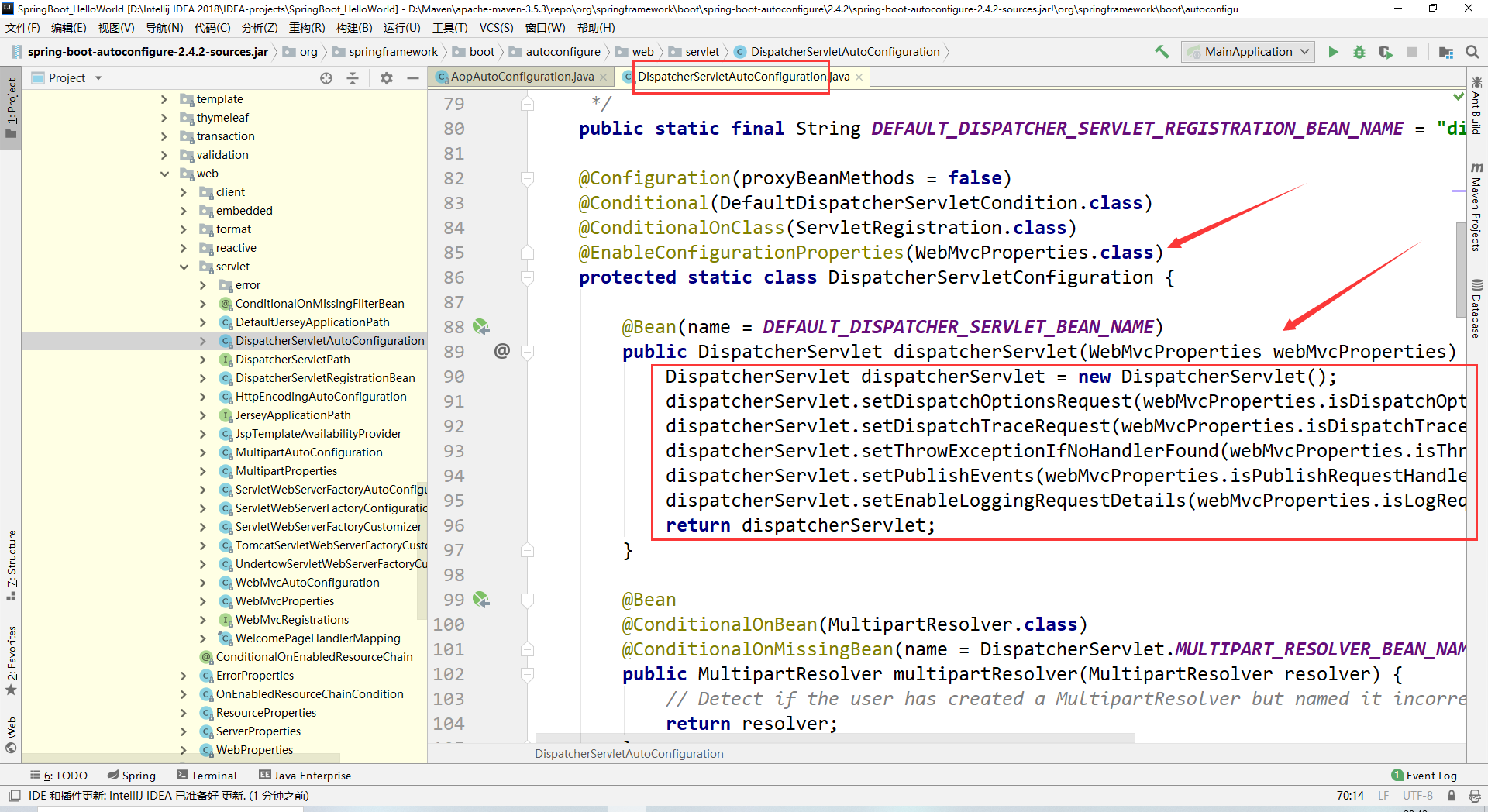Toggle the Z: Structure tool window
The width and height of the screenshot is (1488, 812).
pos(11,566)
